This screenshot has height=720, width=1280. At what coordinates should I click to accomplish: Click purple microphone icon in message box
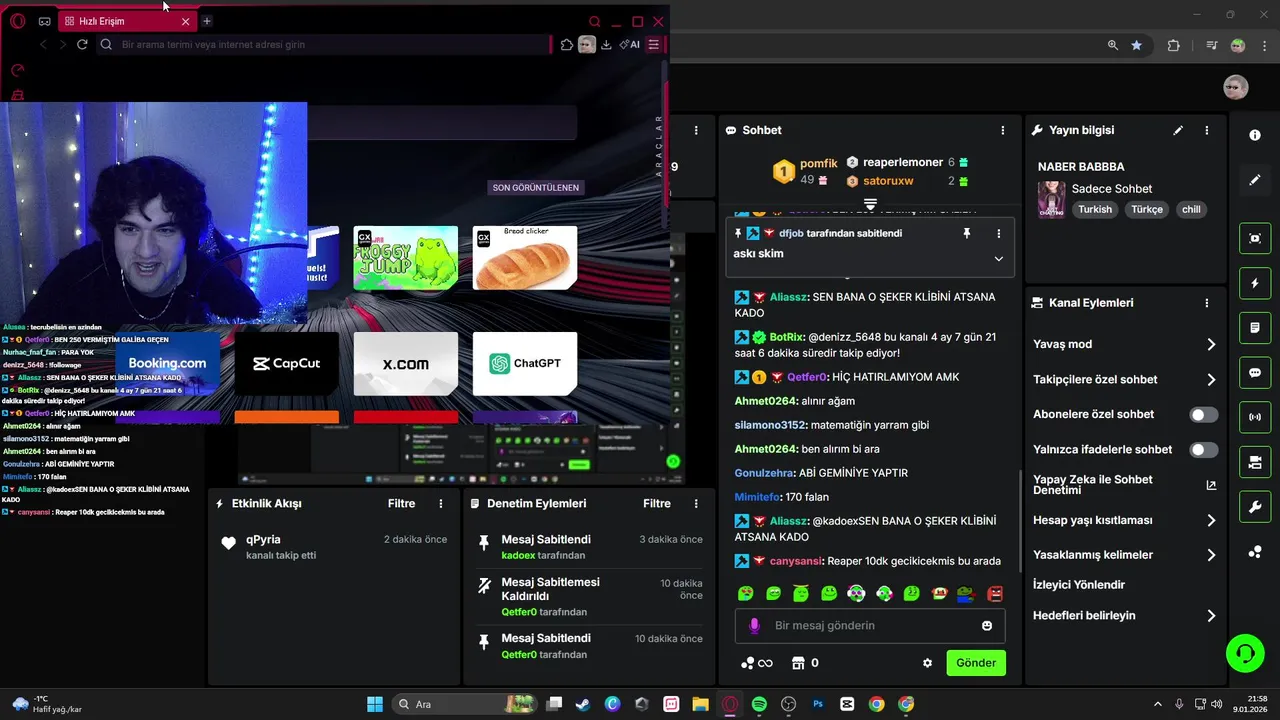[754, 626]
